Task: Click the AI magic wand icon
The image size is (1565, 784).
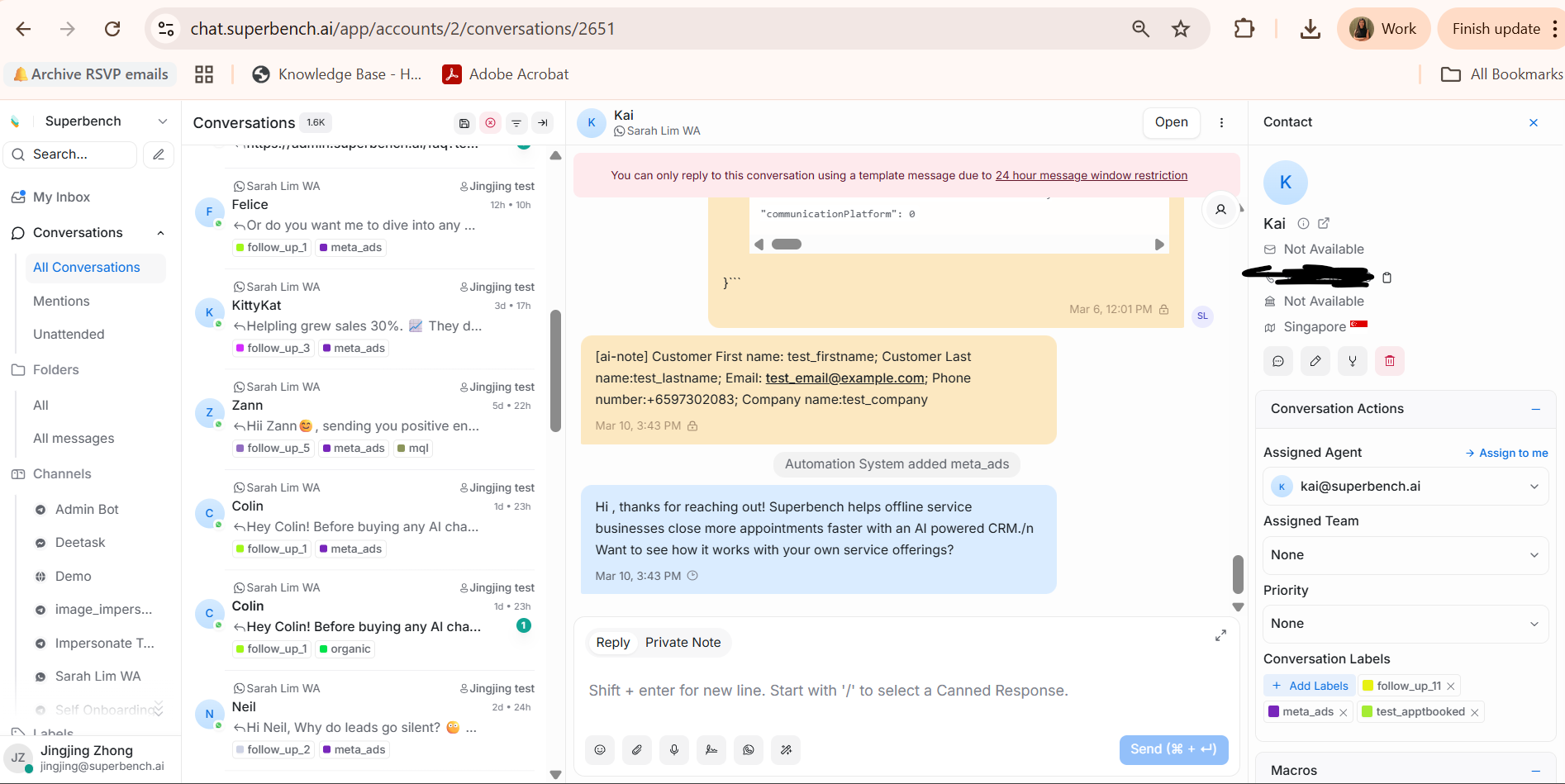Action: [x=786, y=749]
